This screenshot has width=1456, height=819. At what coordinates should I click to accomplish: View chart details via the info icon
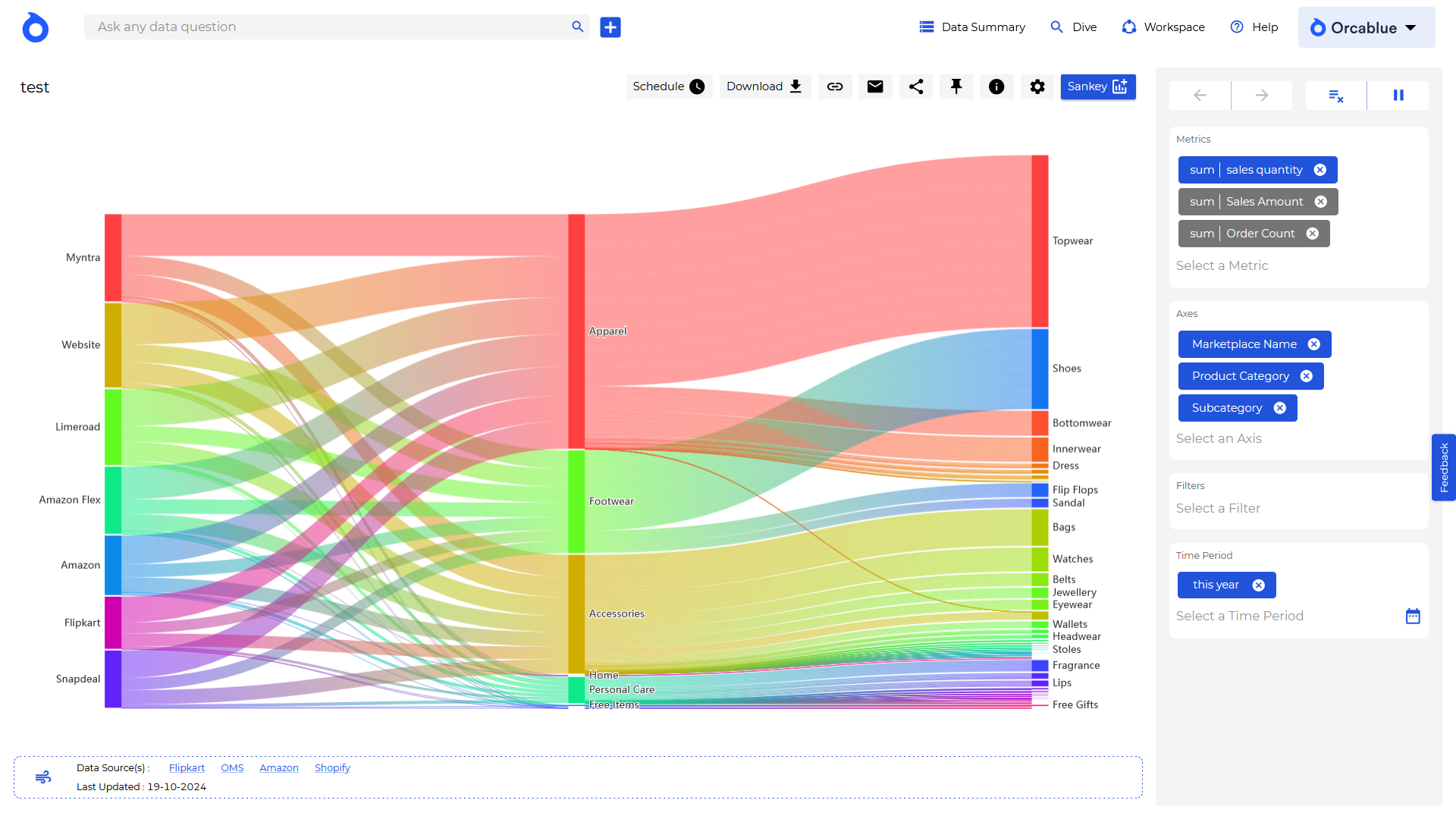click(x=996, y=86)
